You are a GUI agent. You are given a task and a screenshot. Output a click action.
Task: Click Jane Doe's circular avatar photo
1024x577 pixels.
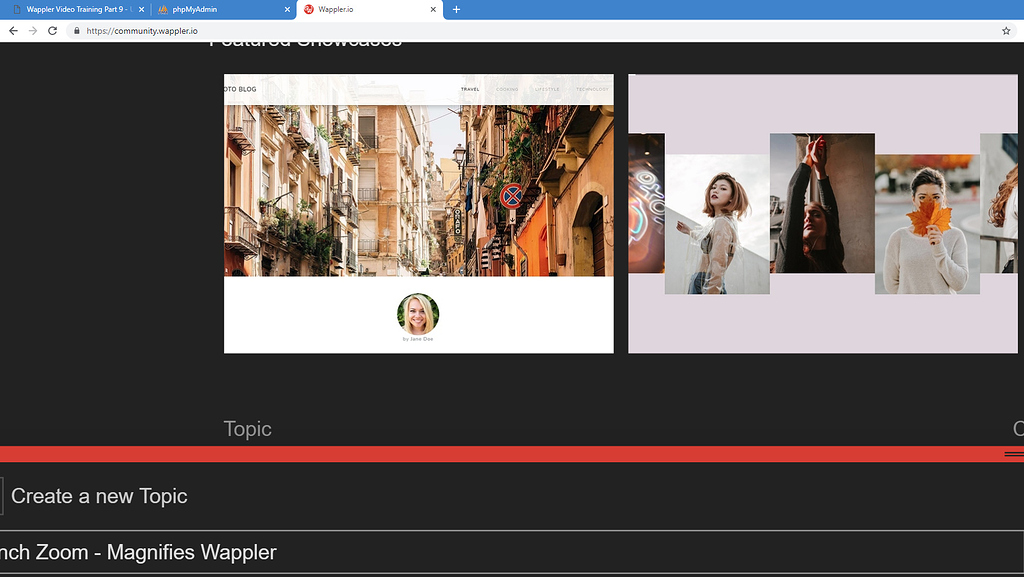418,313
